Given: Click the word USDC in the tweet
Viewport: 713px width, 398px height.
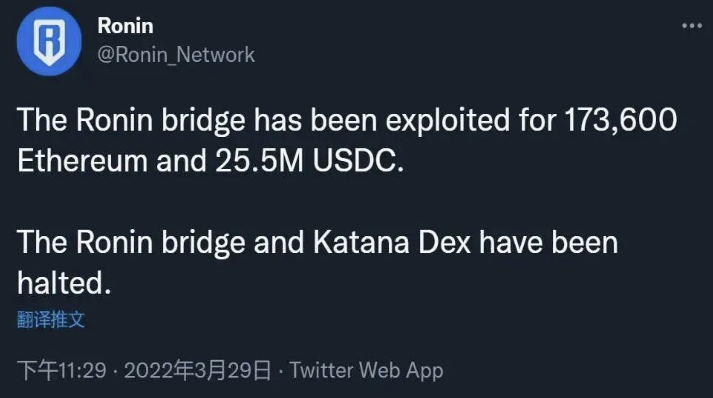Looking at the screenshot, I should pos(358,161).
